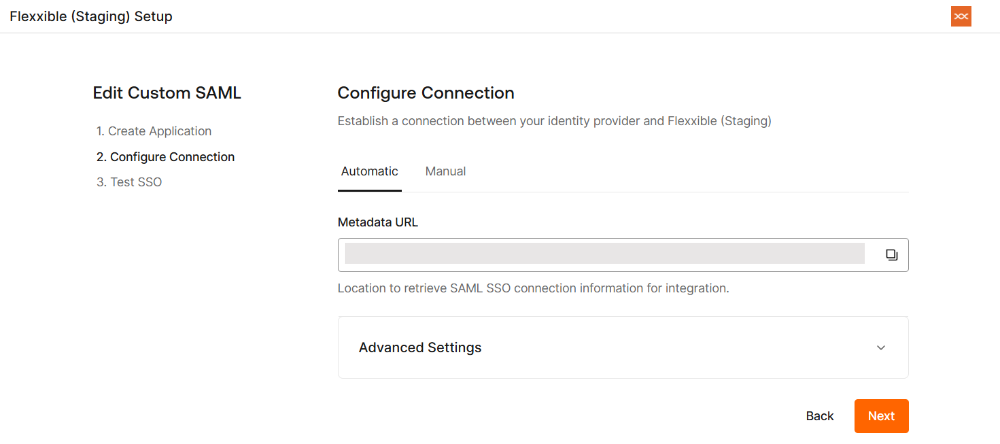Select the Automatic tab

pyautogui.click(x=369, y=171)
